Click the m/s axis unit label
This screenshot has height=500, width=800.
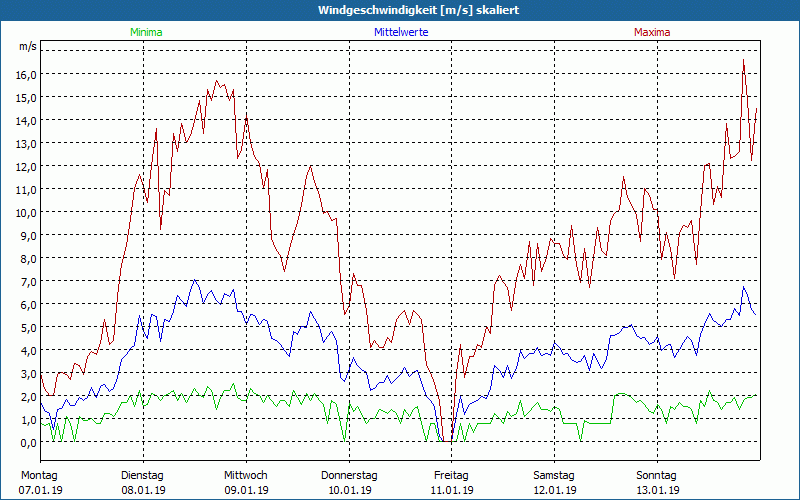point(28,46)
